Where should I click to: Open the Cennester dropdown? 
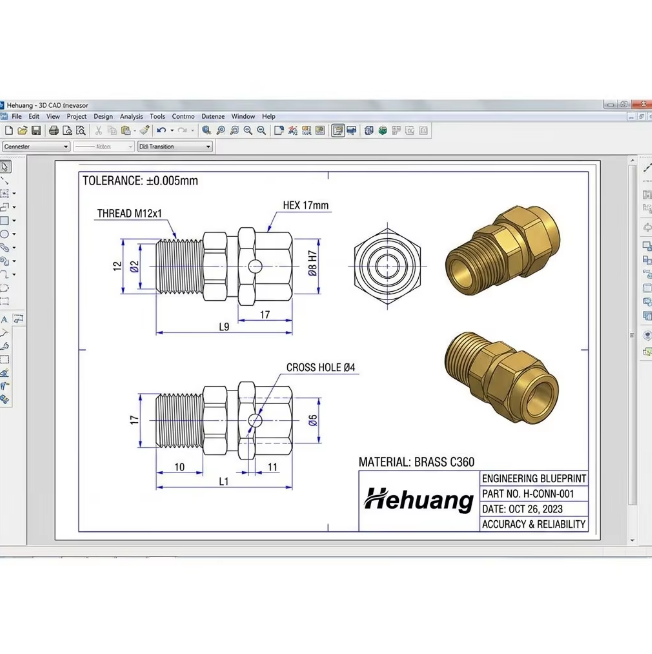(36, 147)
